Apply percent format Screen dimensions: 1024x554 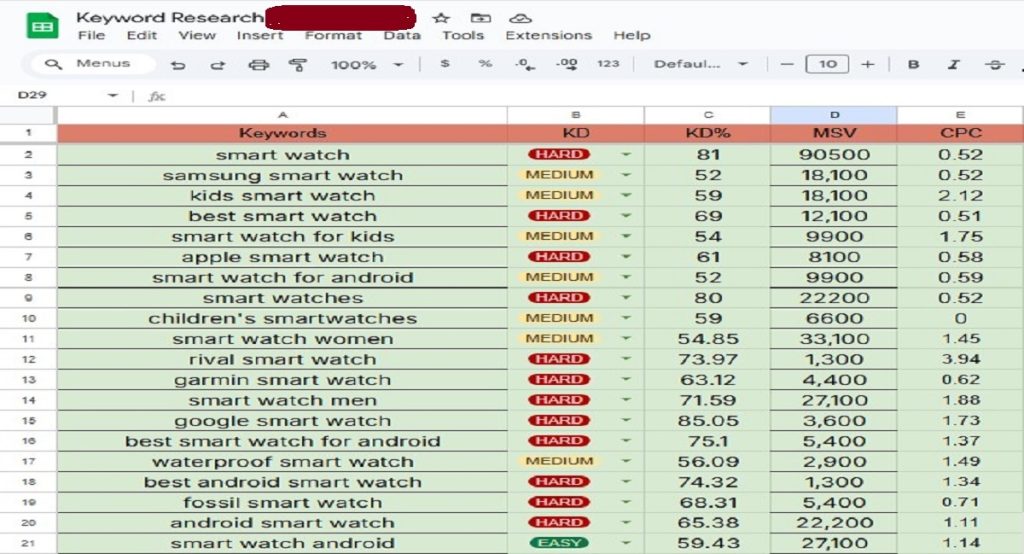(x=485, y=64)
